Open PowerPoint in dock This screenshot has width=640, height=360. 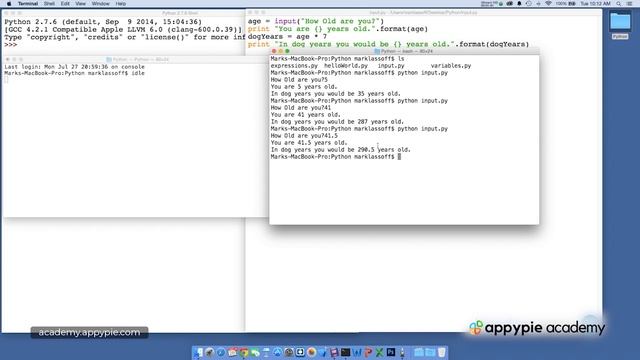pos(368,352)
